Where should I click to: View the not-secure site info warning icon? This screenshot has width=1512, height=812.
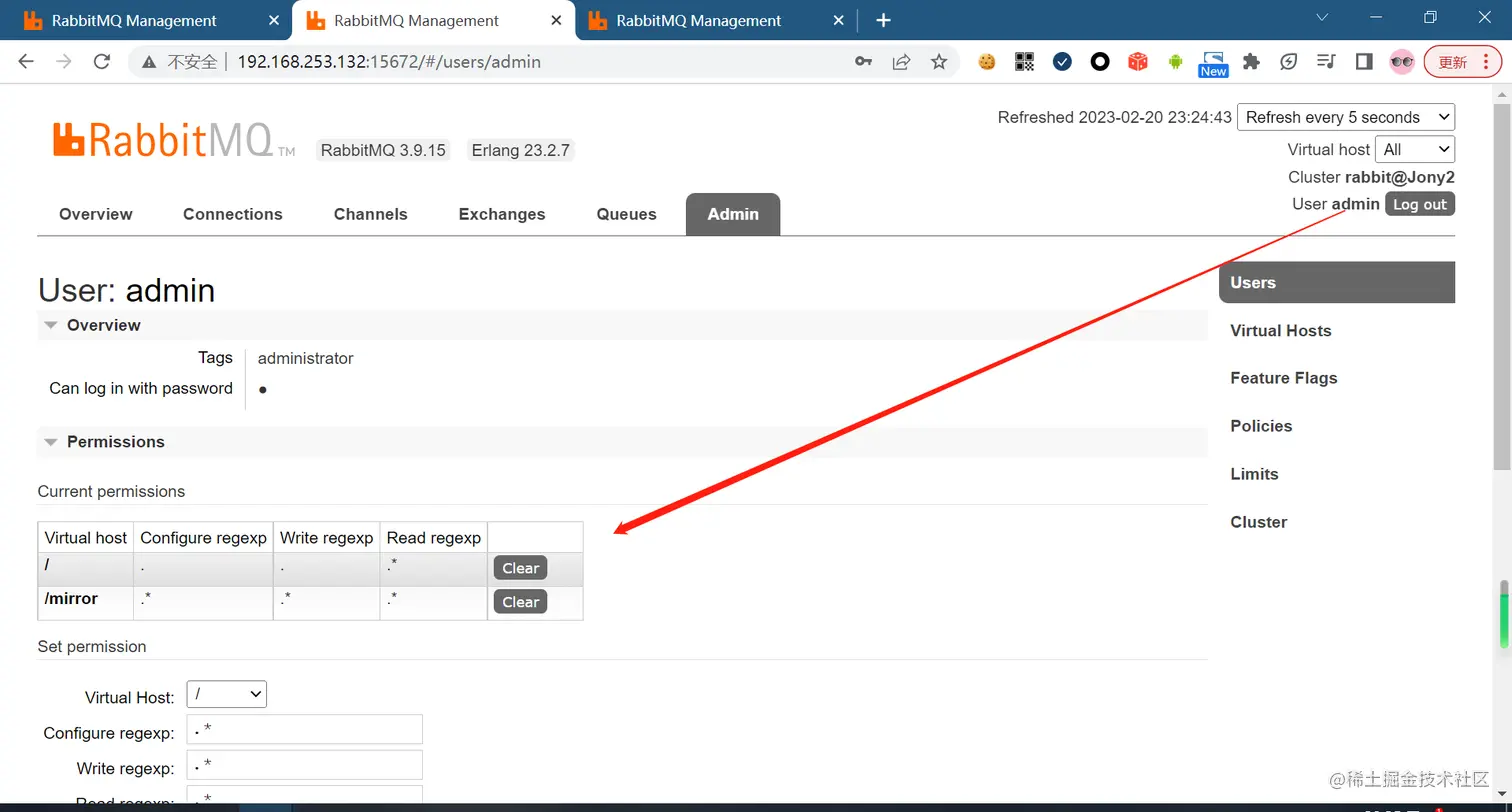[149, 61]
